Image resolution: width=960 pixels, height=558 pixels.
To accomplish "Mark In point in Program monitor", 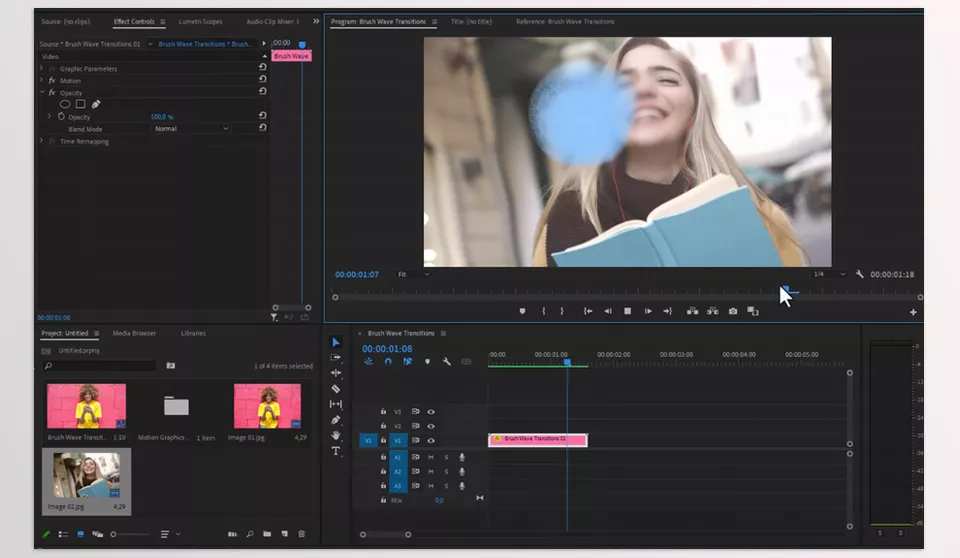I will (544, 311).
